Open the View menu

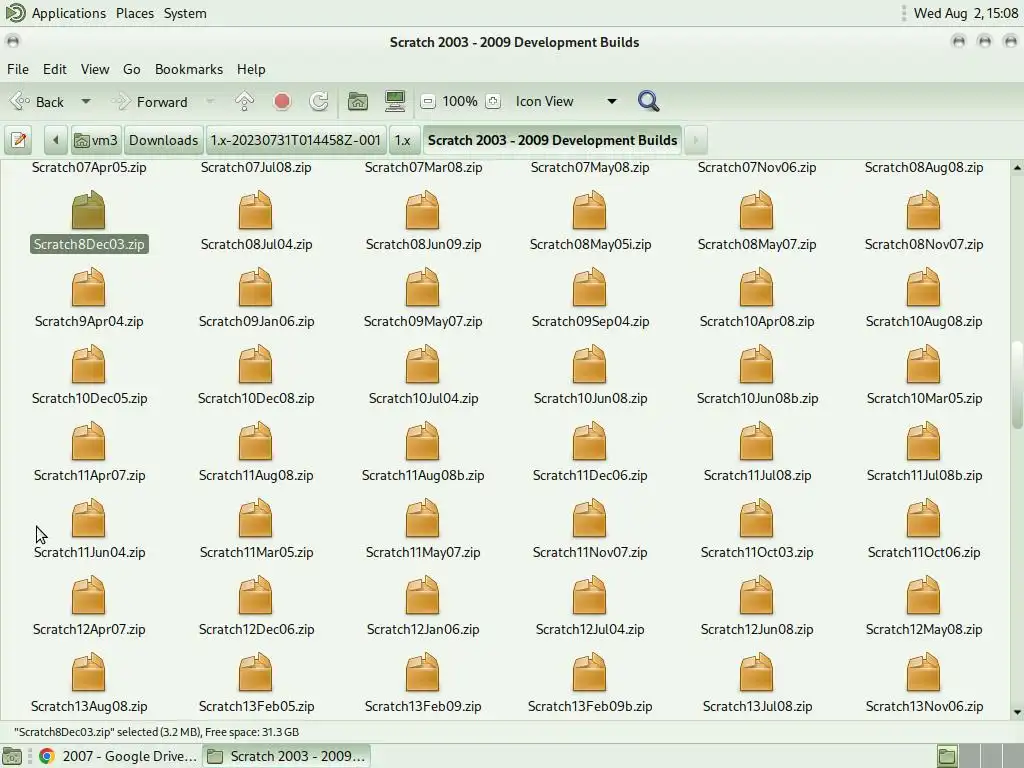[95, 69]
